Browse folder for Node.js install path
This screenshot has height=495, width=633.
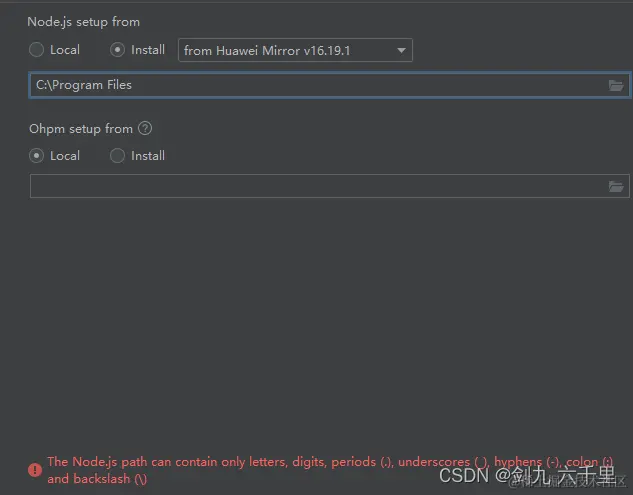point(616,86)
